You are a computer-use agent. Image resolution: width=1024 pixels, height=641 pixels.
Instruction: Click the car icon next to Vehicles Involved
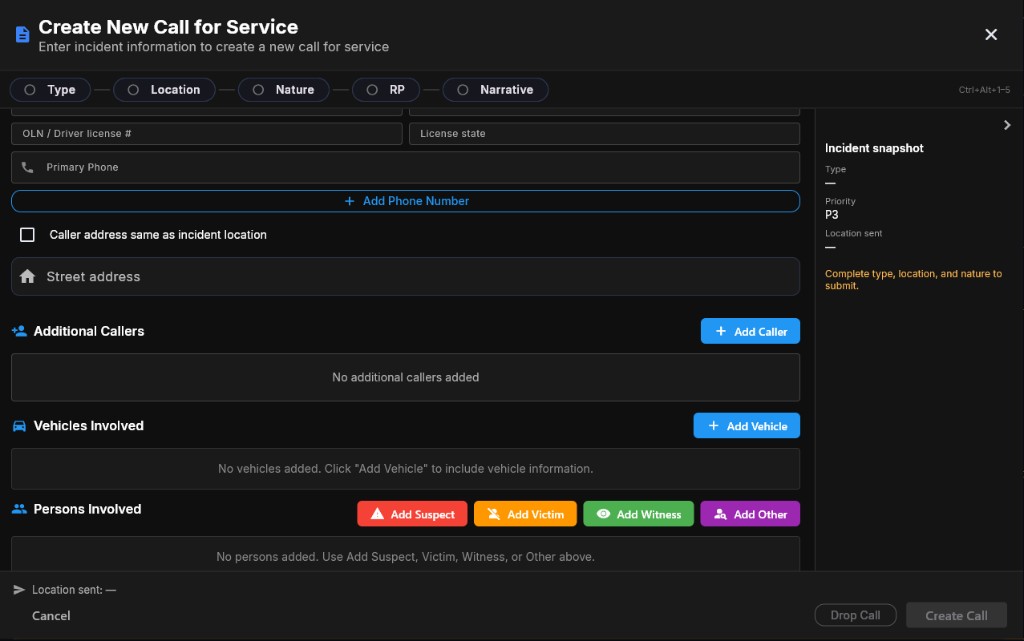click(20, 426)
